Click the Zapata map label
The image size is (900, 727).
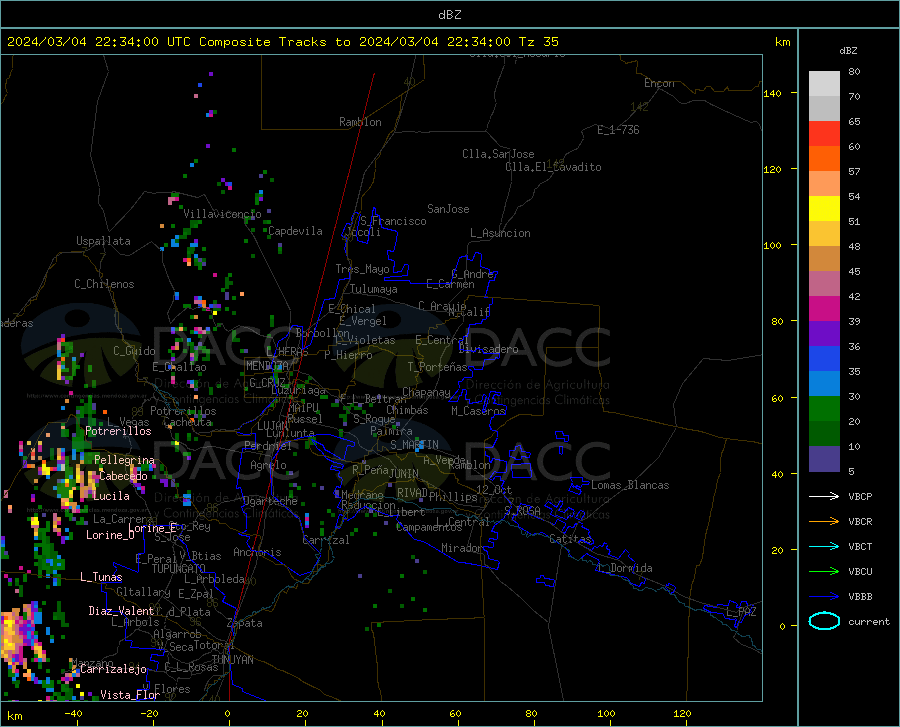[x=245, y=623]
